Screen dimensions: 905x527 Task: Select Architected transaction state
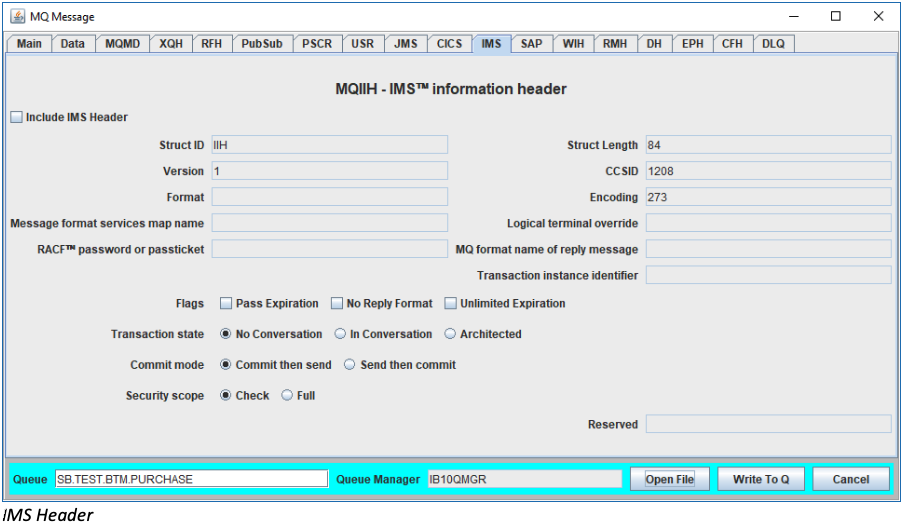coord(450,334)
